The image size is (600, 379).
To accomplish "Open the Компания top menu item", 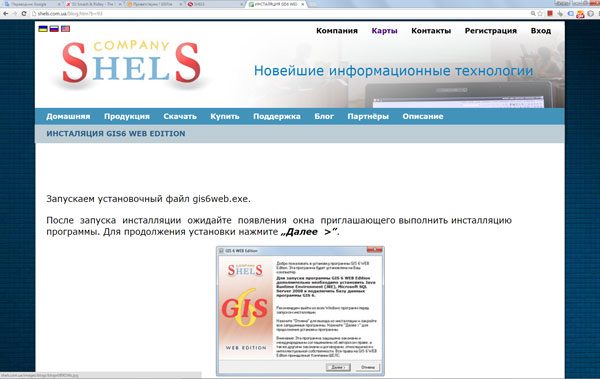I will (337, 31).
